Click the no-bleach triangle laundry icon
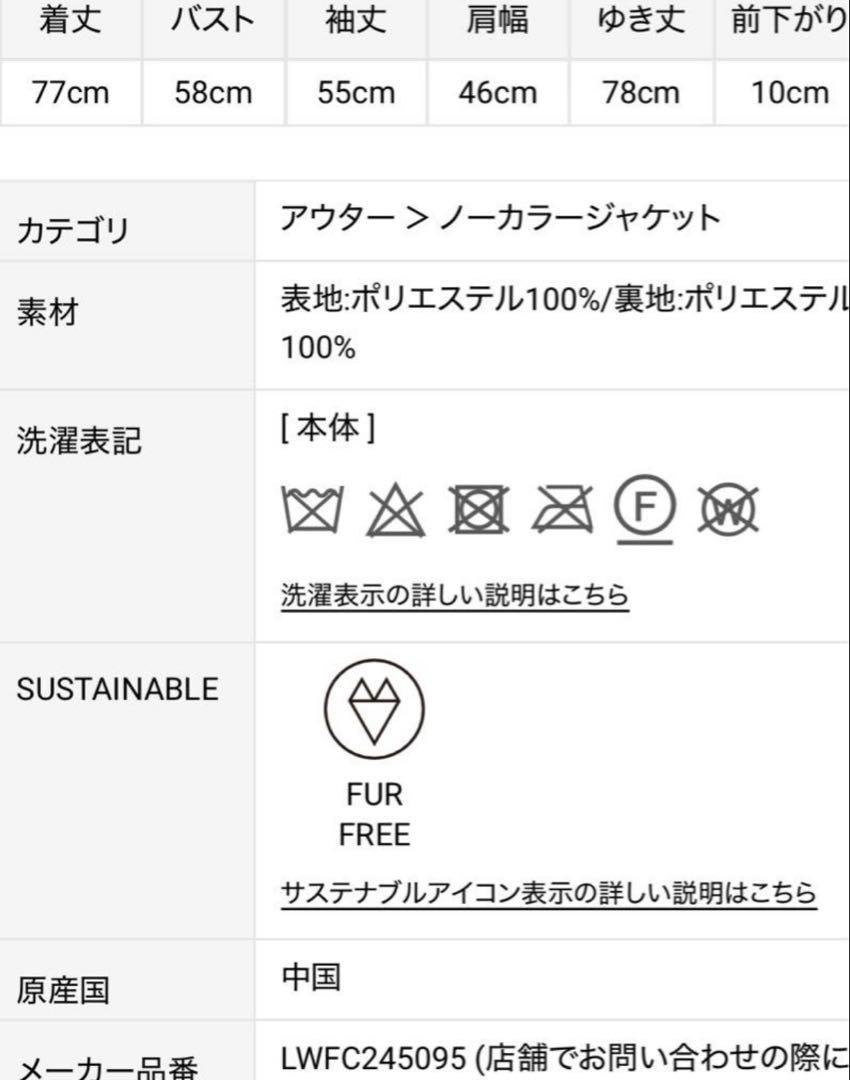850x1080 pixels. coord(396,510)
